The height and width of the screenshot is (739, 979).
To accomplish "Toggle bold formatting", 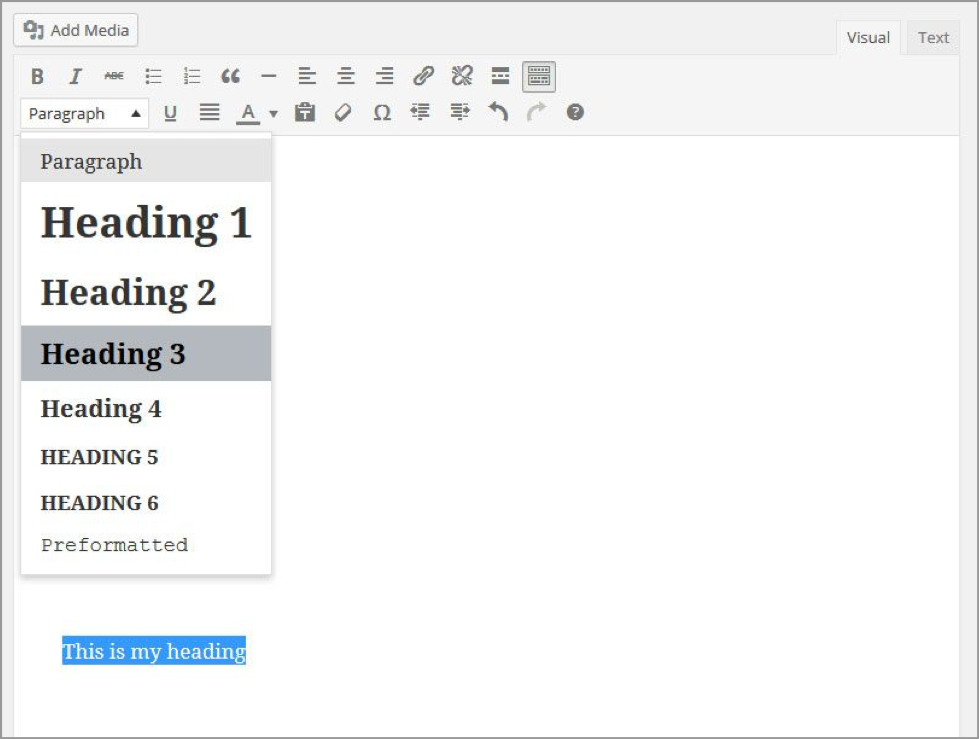I will [x=37, y=75].
